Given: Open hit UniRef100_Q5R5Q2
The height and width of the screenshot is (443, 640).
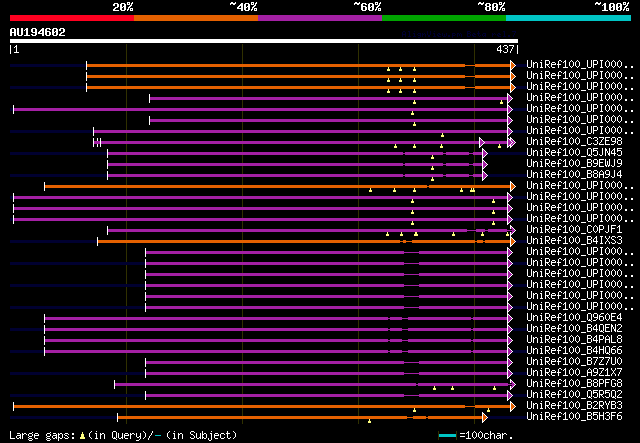Looking at the screenshot, I should coord(574,395).
